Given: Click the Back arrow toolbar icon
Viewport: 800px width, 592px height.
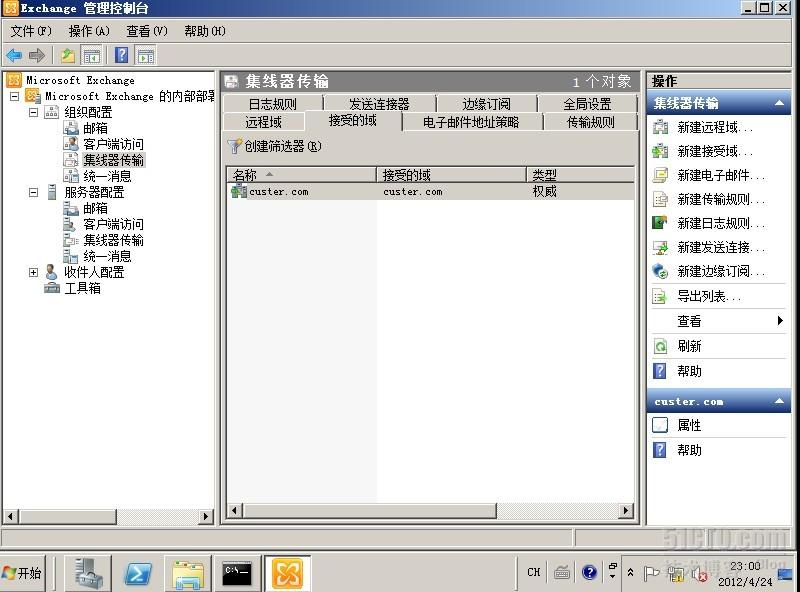Looking at the screenshot, I should [x=14, y=55].
